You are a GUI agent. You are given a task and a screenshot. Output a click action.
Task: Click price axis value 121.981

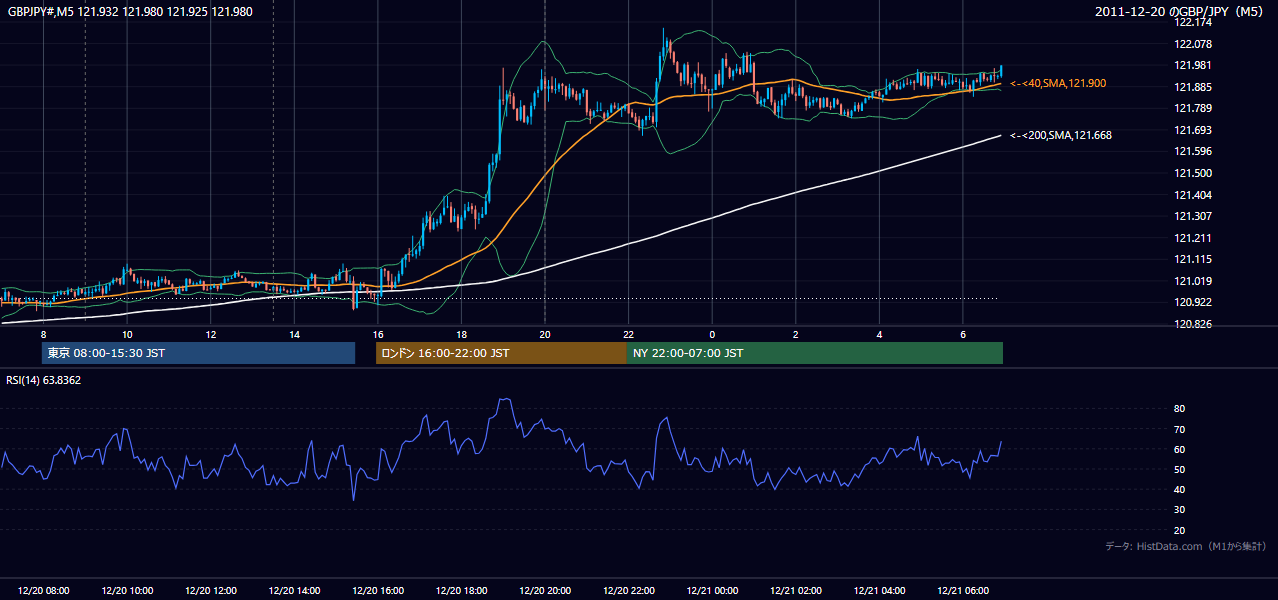(1192, 65)
